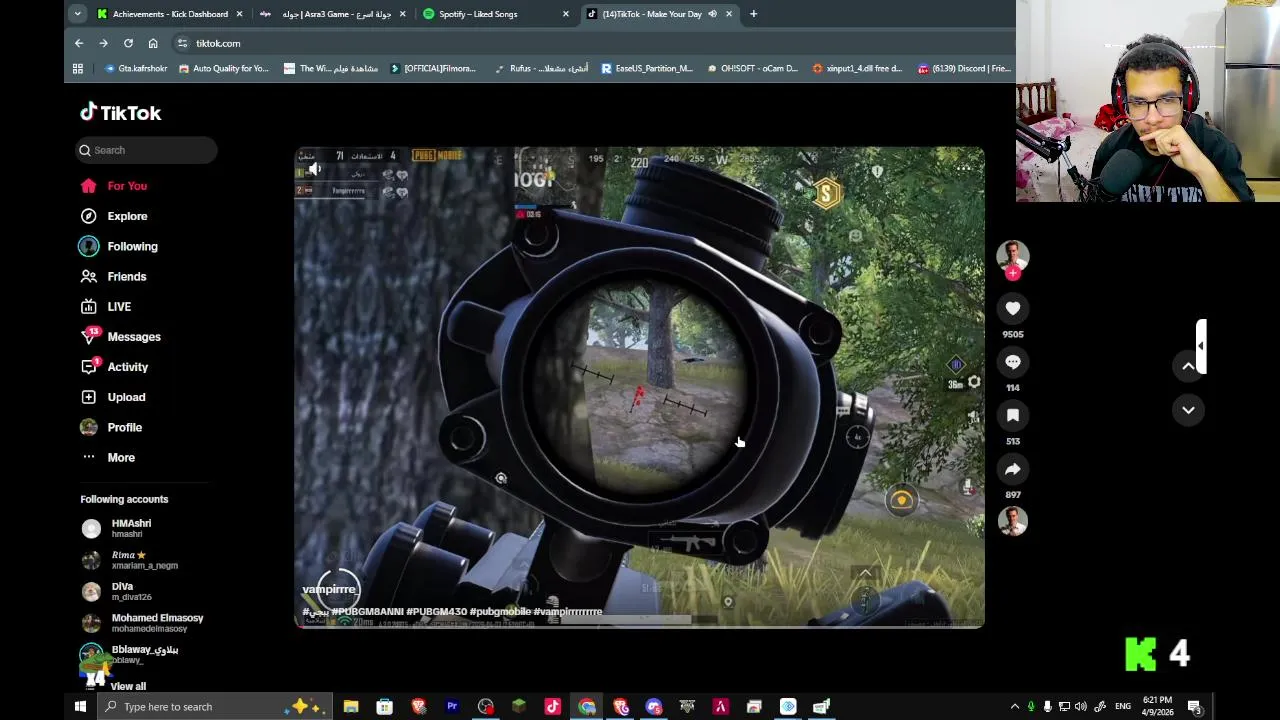Go back in the browser
1280x720 pixels.
(x=79, y=43)
